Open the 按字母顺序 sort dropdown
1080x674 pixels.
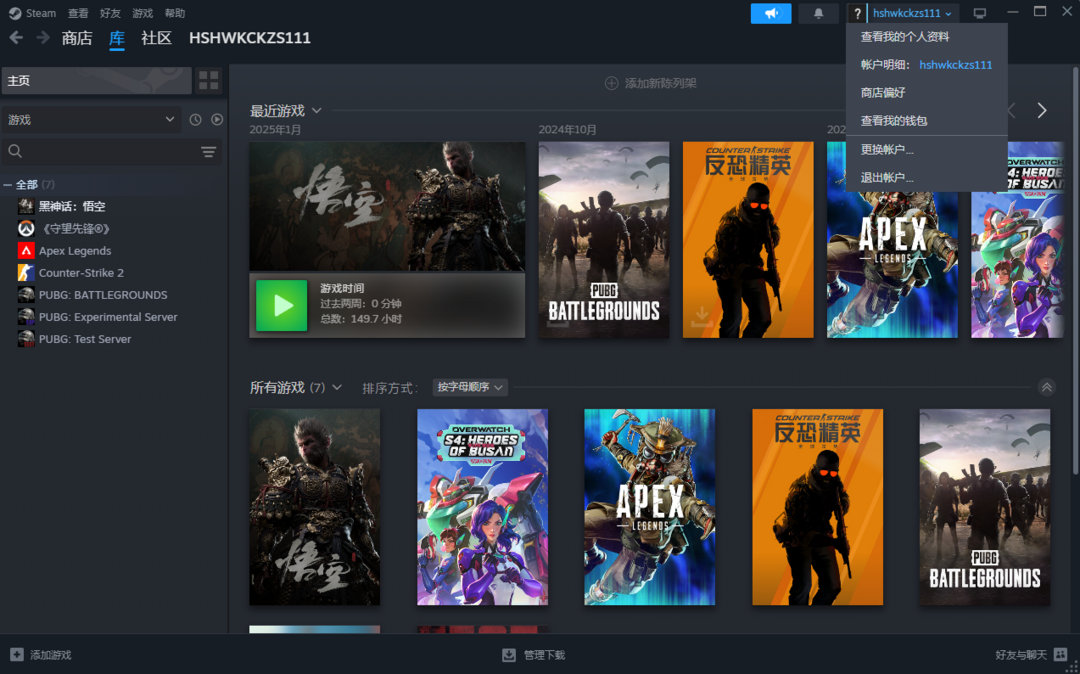point(470,387)
